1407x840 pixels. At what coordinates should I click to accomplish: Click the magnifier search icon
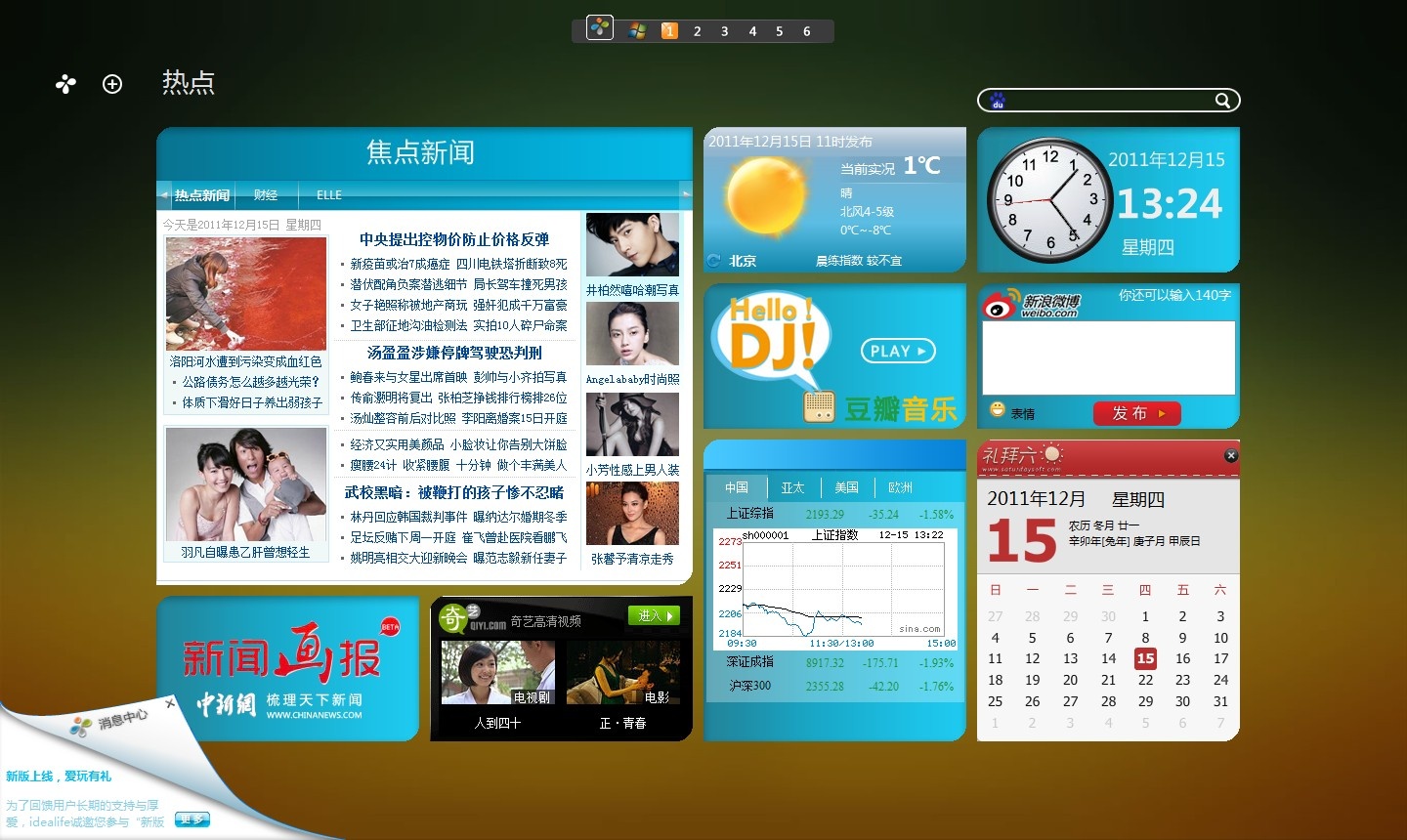click(x=1222, y=101)
